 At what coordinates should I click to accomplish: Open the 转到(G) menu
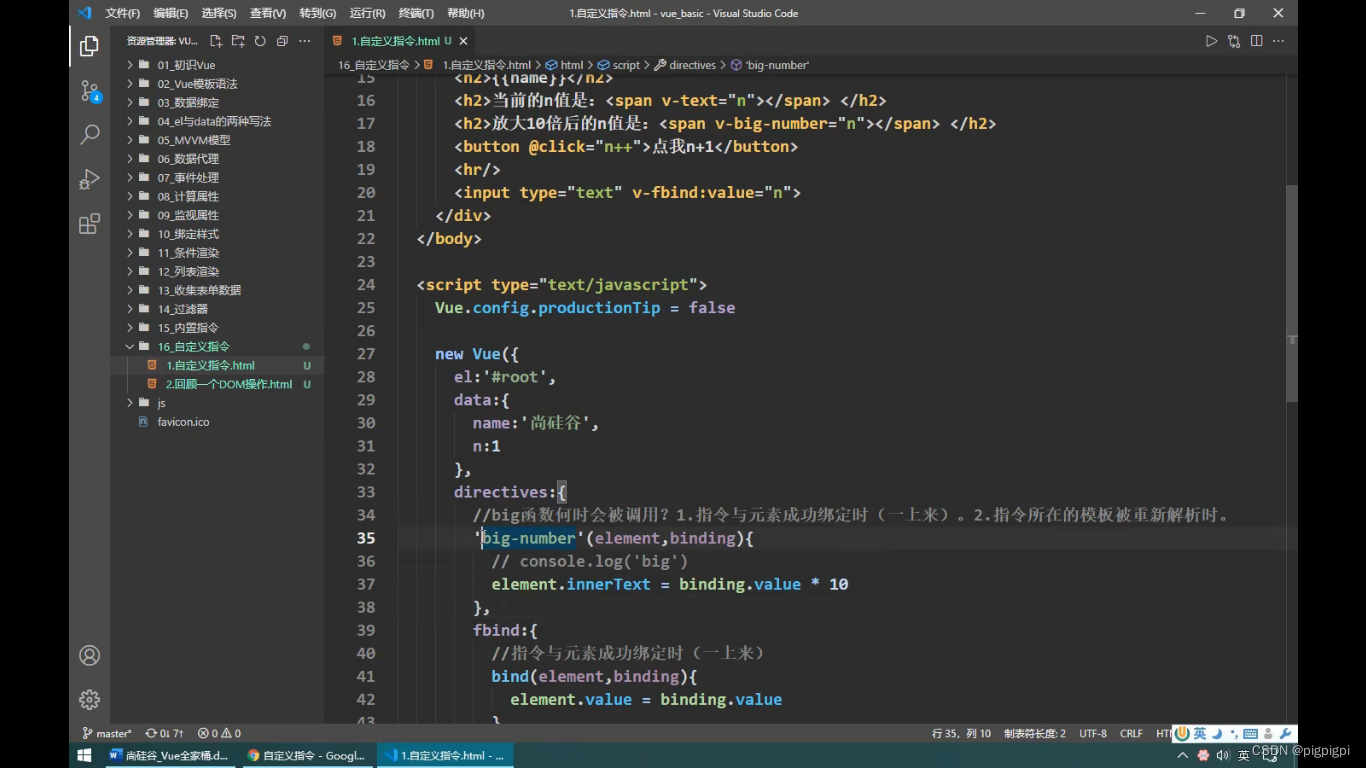point(318,13)
